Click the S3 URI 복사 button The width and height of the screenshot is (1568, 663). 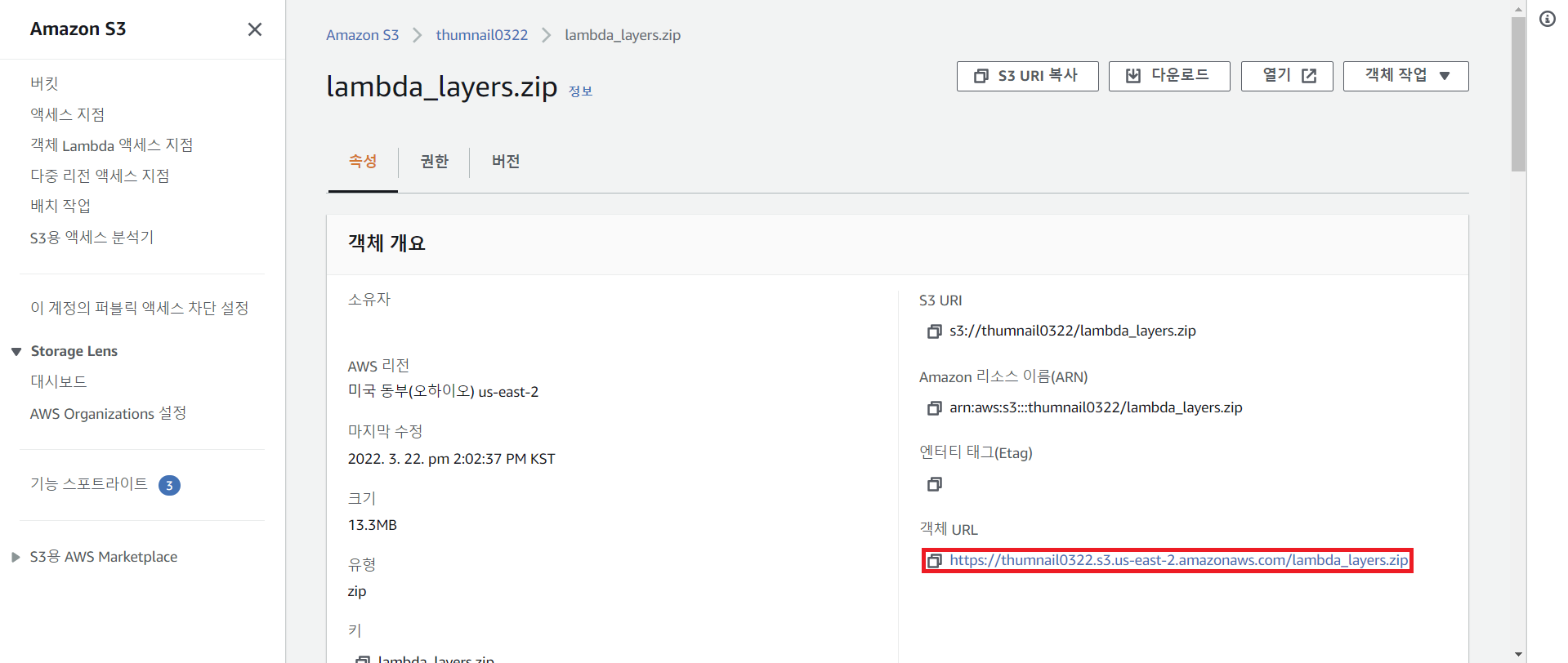coord(1027,76)
